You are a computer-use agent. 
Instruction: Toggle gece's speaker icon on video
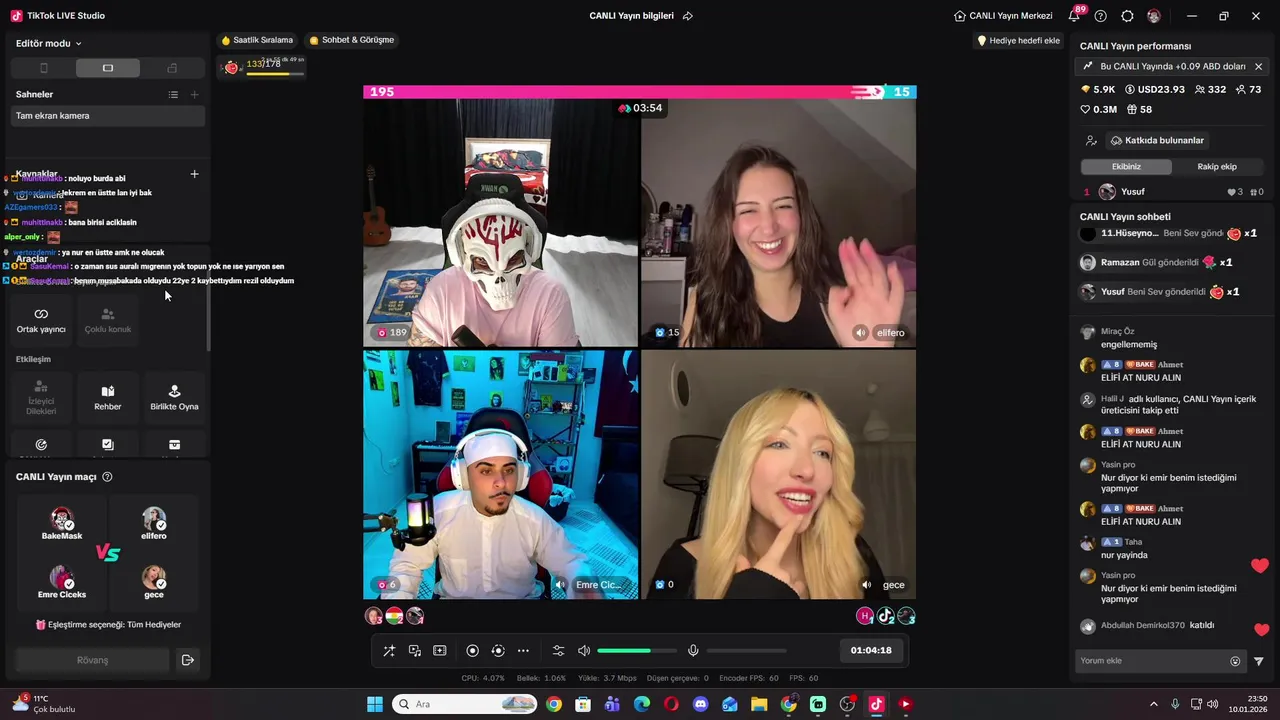coord(866,585)
